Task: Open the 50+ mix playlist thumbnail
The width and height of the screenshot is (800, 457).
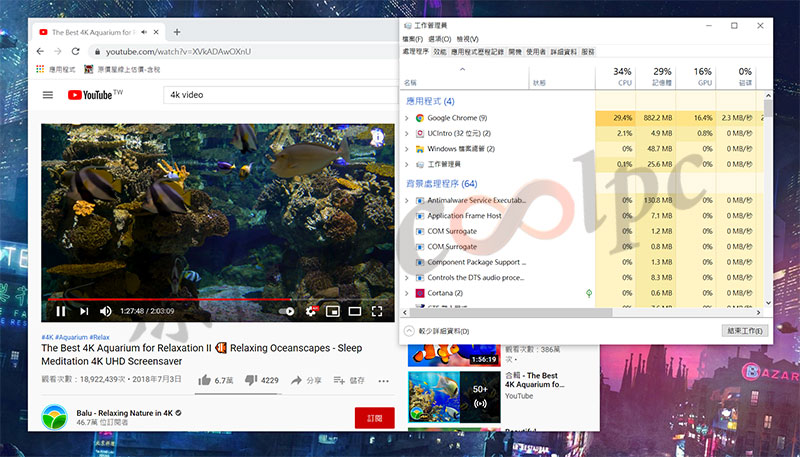Action: 454,397
